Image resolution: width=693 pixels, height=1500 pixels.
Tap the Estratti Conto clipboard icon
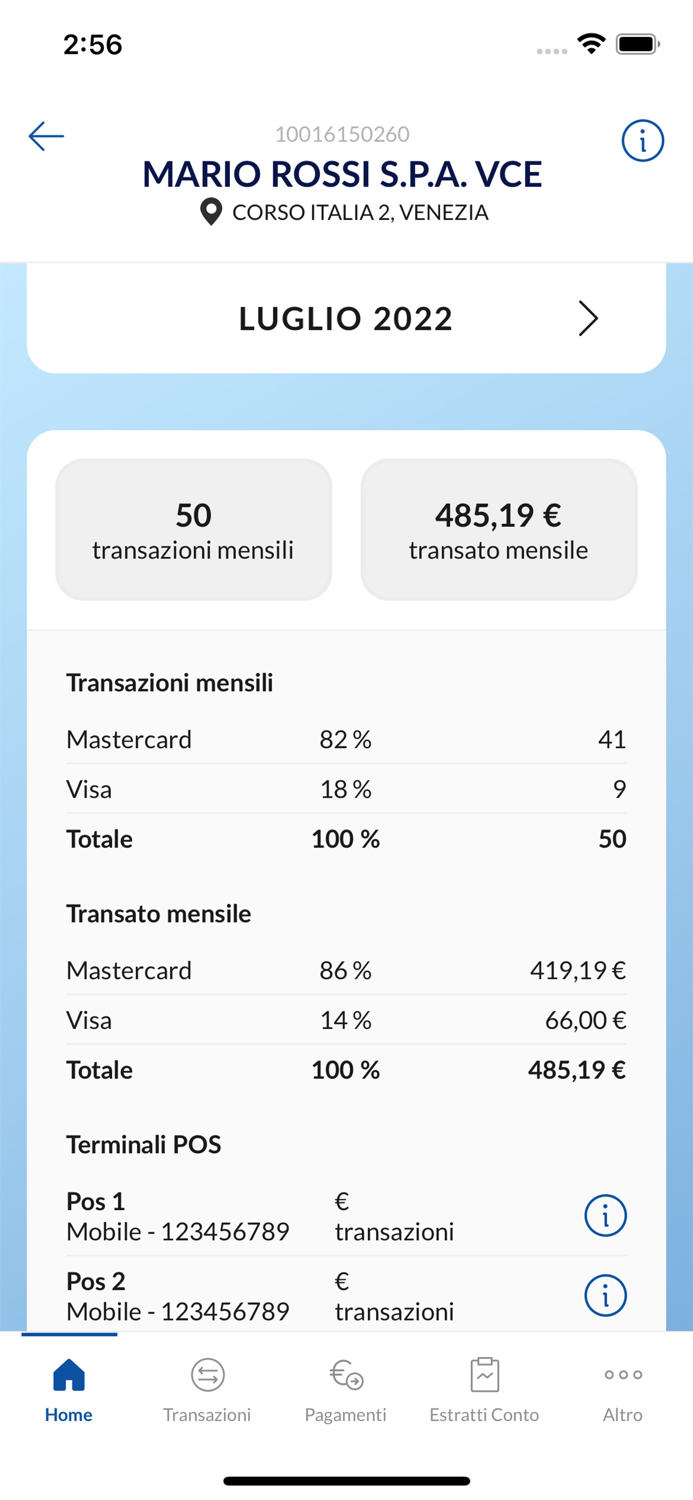pyautogui.click(x=484, y=1375)
